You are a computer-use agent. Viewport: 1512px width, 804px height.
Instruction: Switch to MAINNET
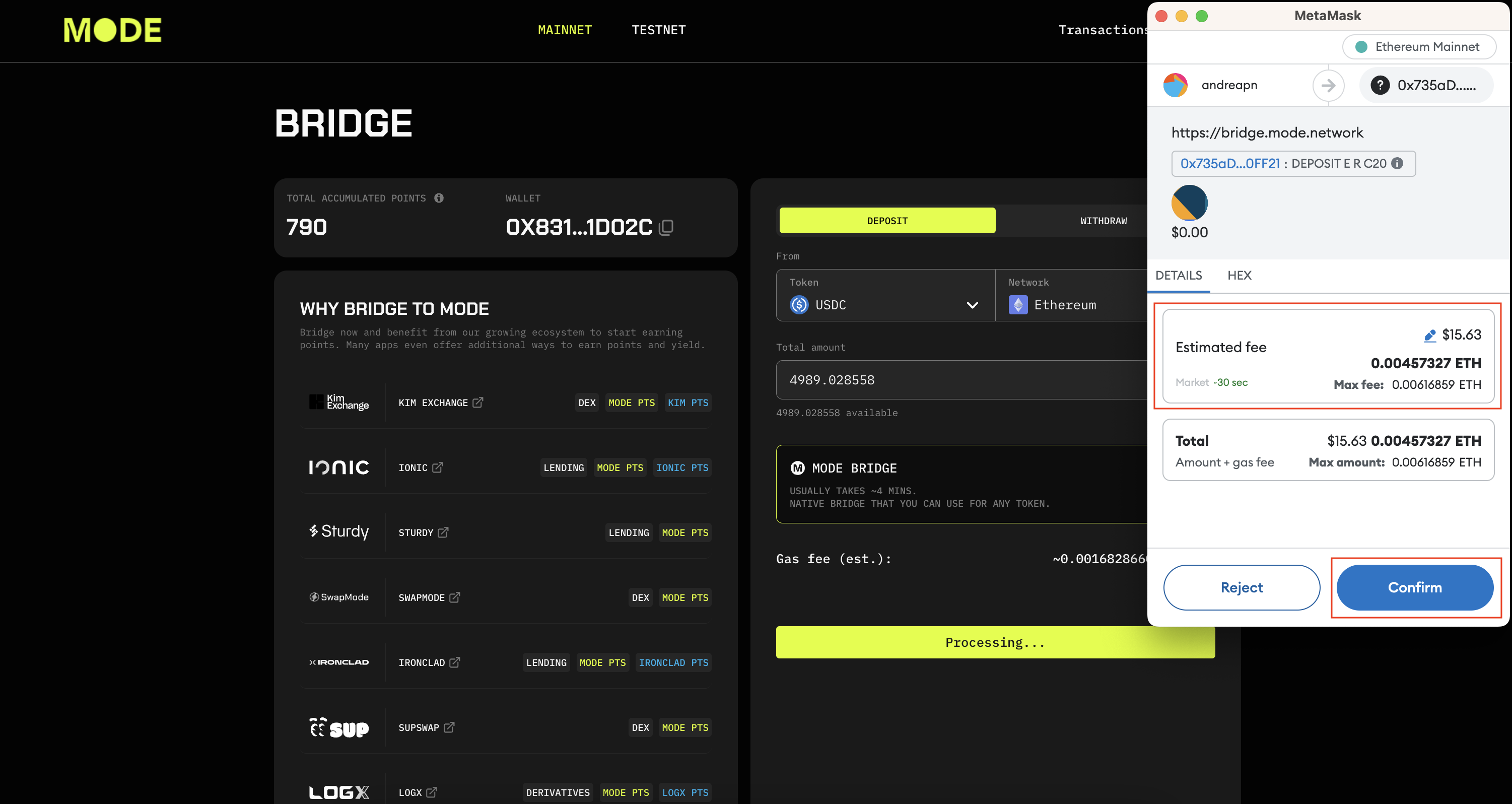click(x=565, y=30)
